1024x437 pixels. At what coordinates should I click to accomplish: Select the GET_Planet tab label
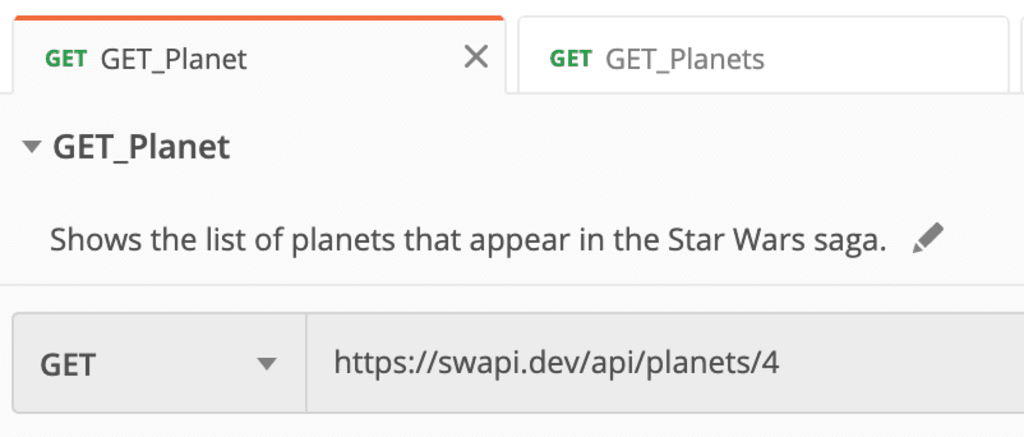click(173, 59)
